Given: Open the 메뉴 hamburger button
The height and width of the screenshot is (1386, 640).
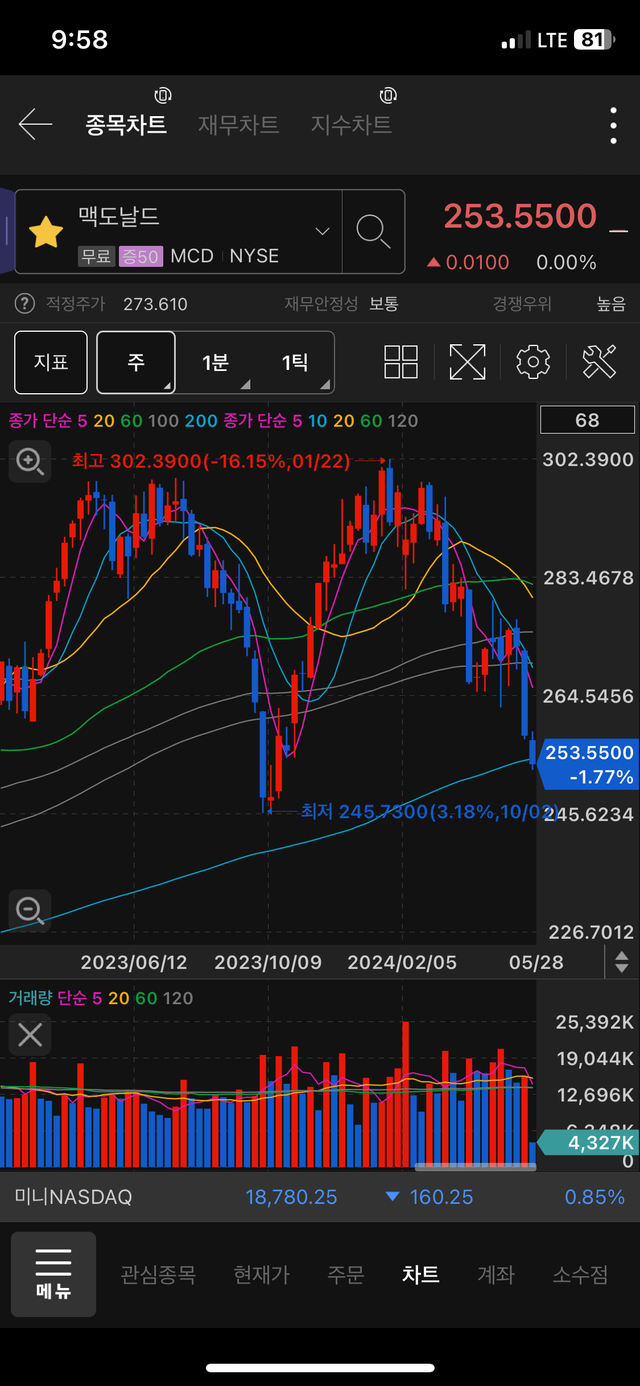Looking at the screenshot, I should [54, 1273].
